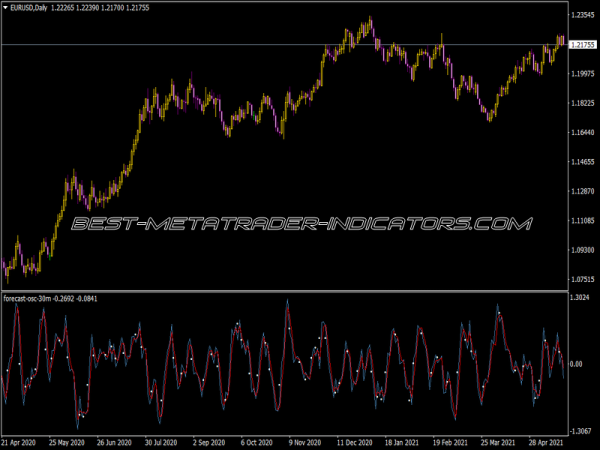Click the oscillator -1.3067 scale label
600x450 pixels.
581,430
